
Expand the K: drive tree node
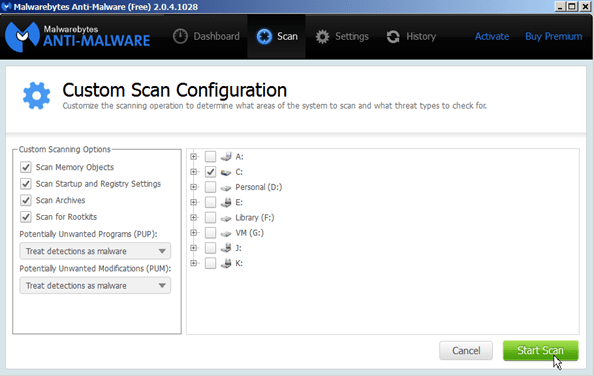click(x=194, y=263)
